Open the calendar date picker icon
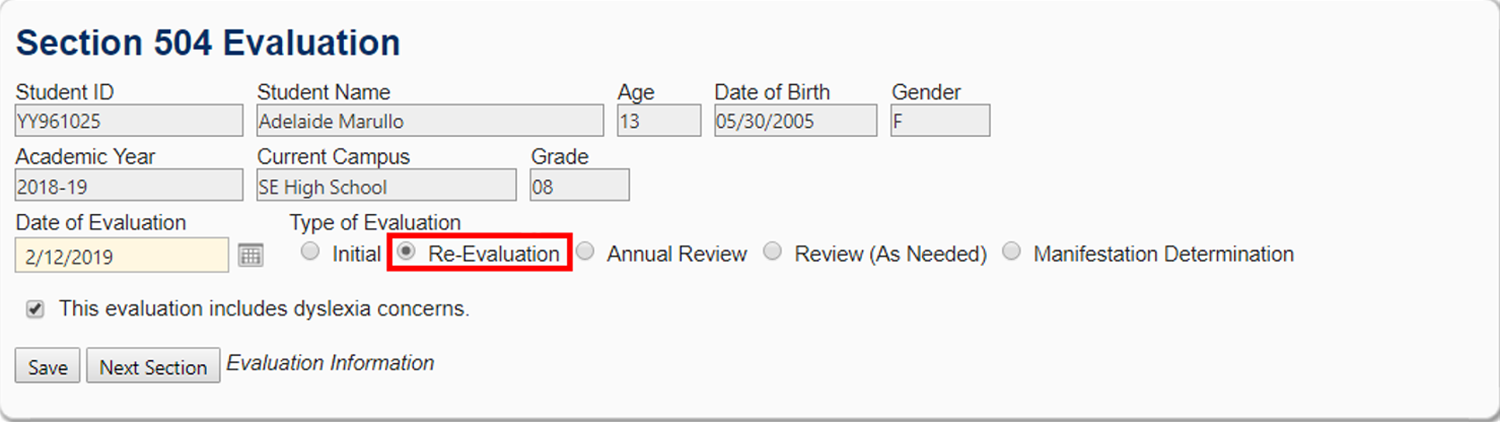 [x=251, y=256]
